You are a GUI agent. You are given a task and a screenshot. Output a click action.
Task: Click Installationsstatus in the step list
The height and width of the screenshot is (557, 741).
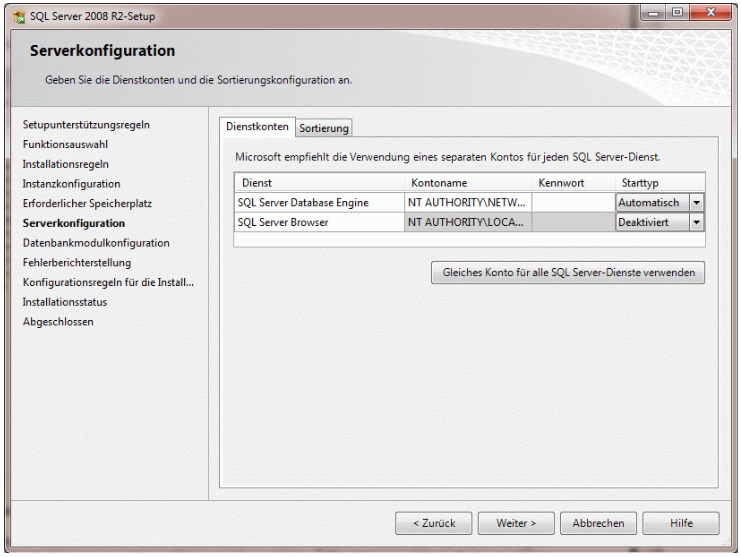click(65, 302)
